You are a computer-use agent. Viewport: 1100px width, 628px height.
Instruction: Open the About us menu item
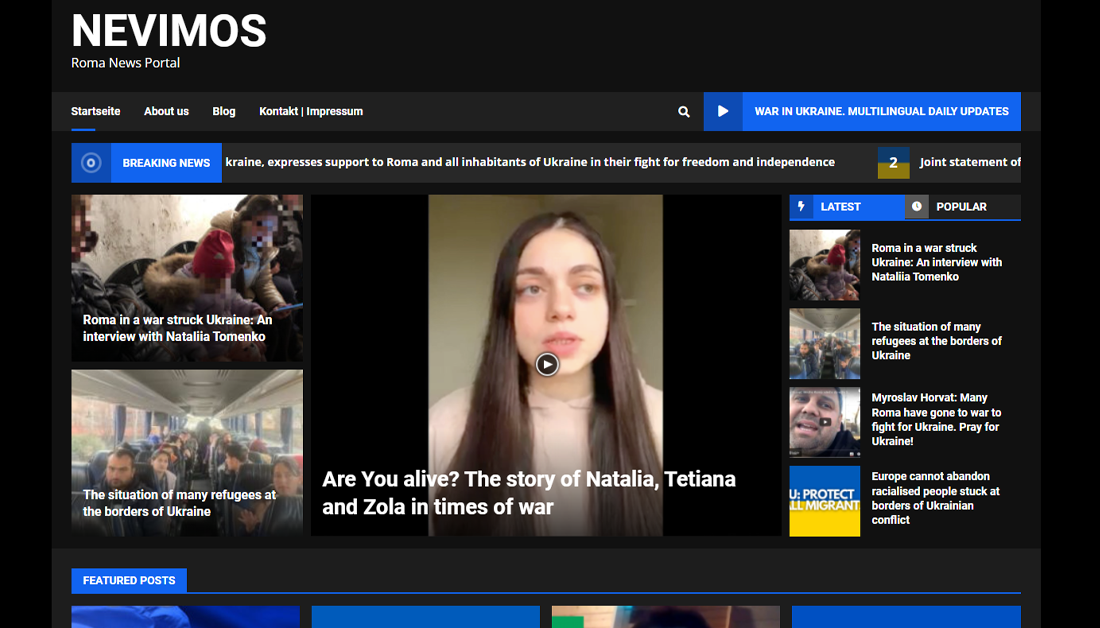[x=166, y=112]
